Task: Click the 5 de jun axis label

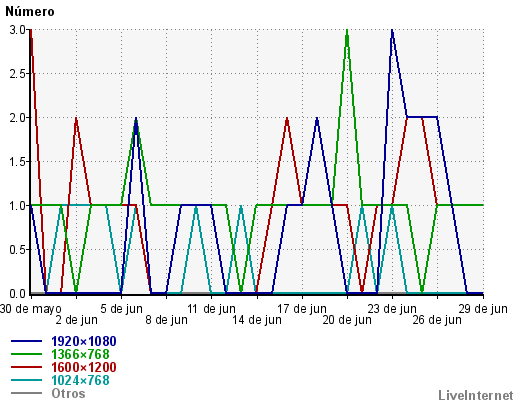Action: 121,309
